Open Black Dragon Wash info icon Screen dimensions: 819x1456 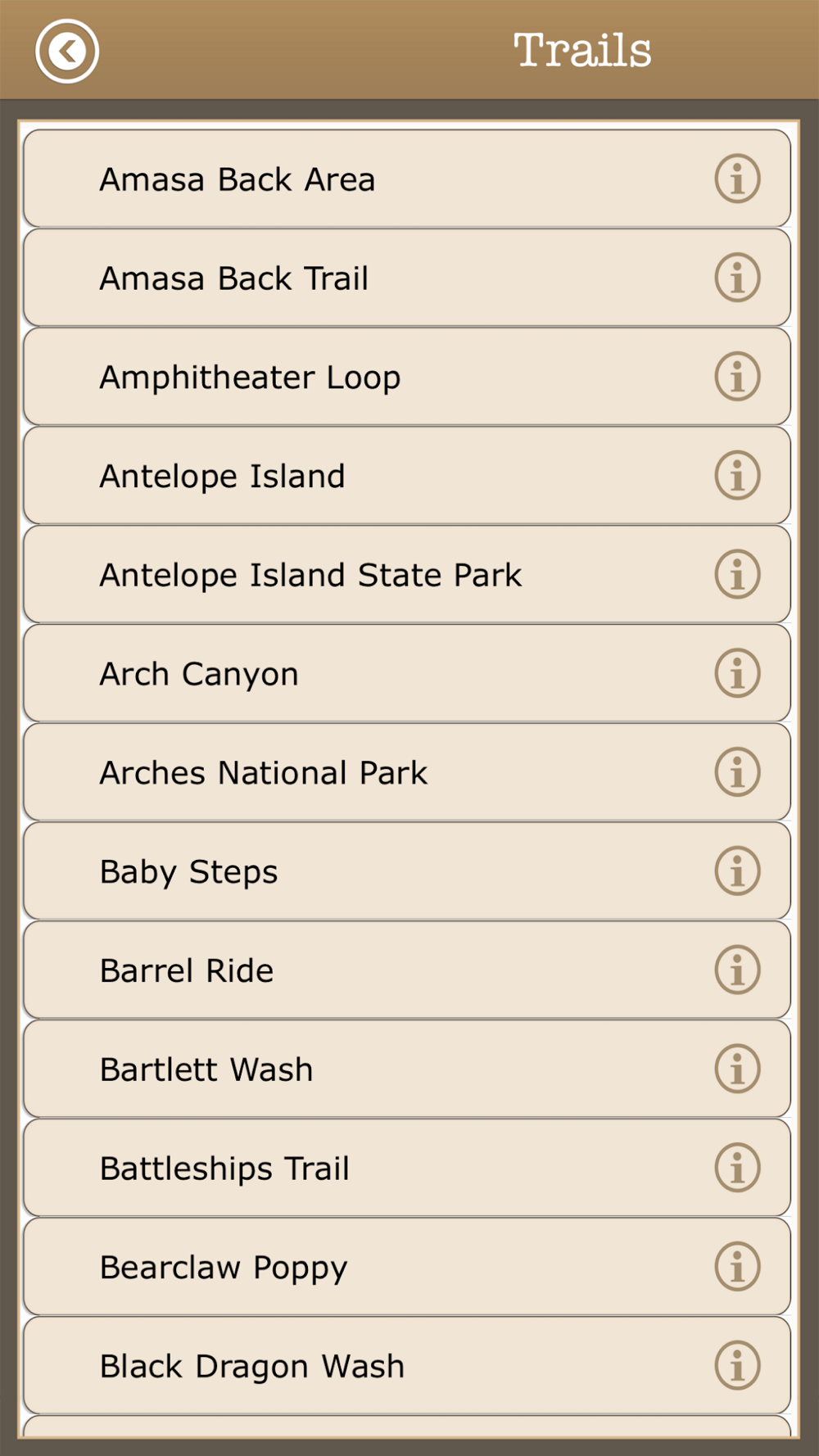pyautogui.click(x=737, y=1366)
